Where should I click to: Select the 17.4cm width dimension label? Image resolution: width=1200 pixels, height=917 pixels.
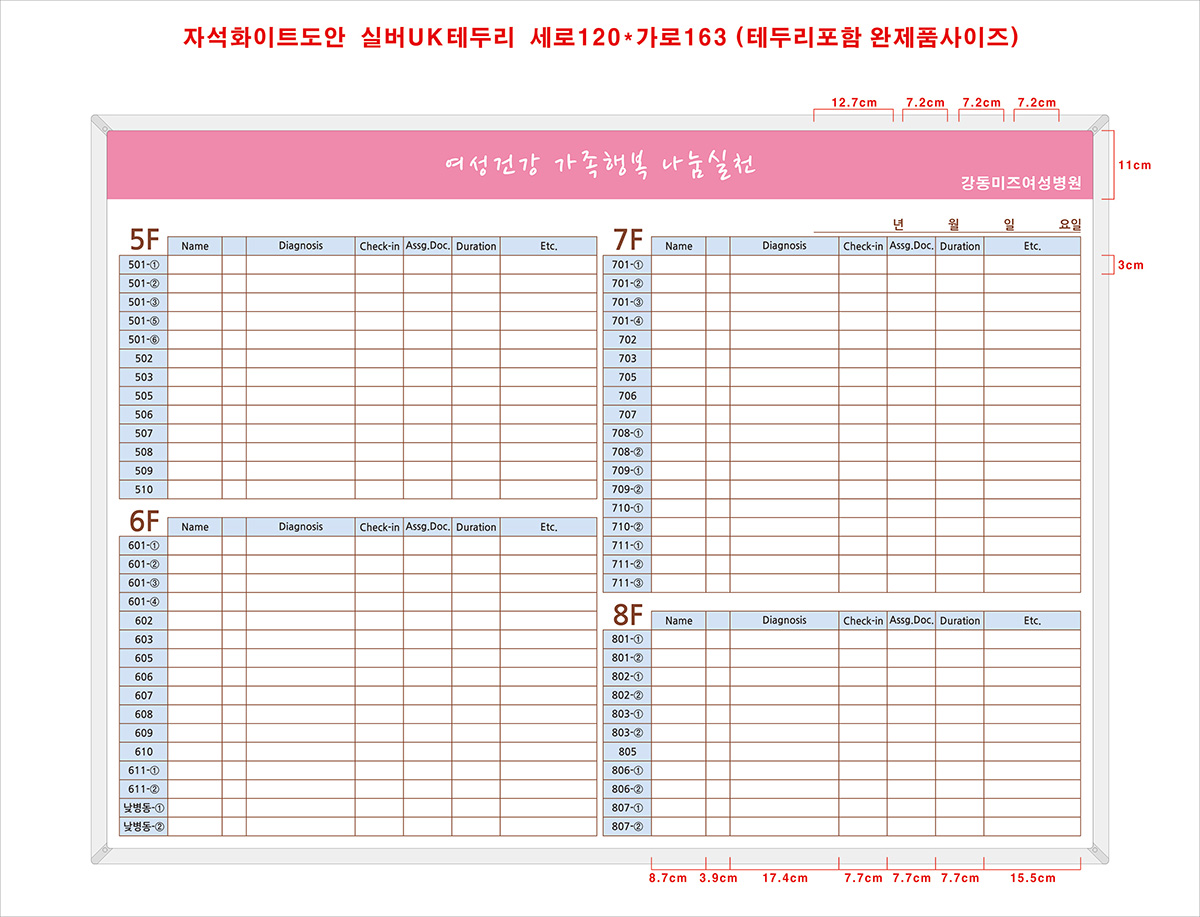pyautogui.click(x=784, y=878)
